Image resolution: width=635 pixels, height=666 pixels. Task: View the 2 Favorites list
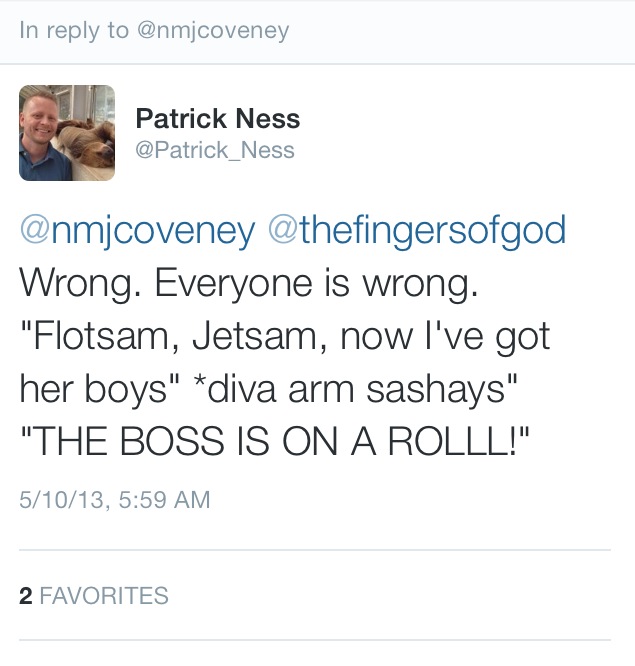94,596
